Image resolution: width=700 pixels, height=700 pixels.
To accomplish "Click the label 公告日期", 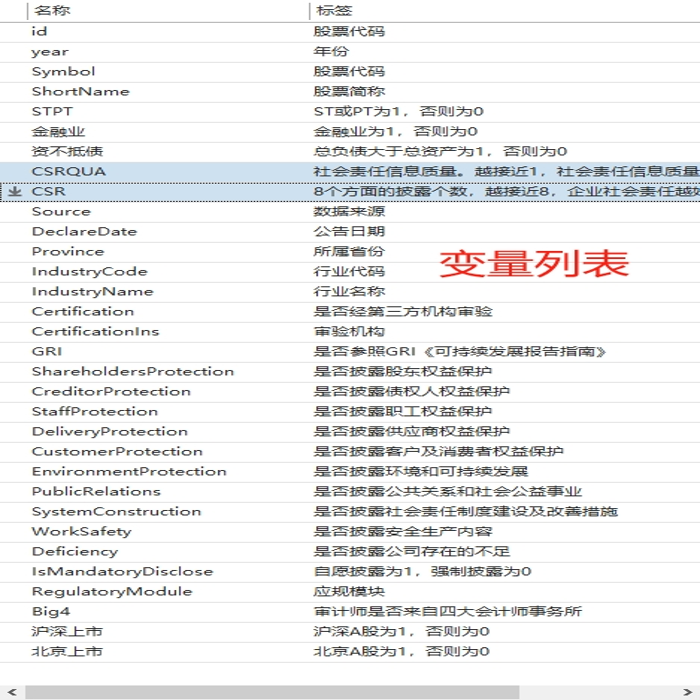I will coord(349,232).
